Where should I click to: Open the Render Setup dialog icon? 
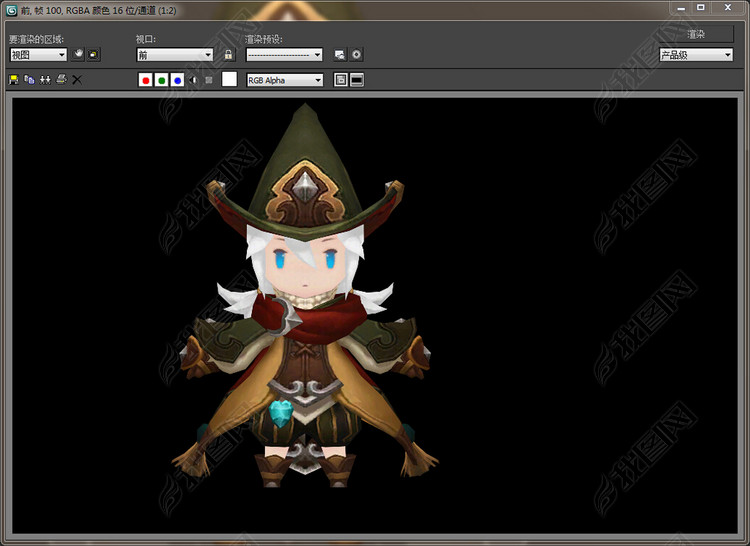click(340, 55)
